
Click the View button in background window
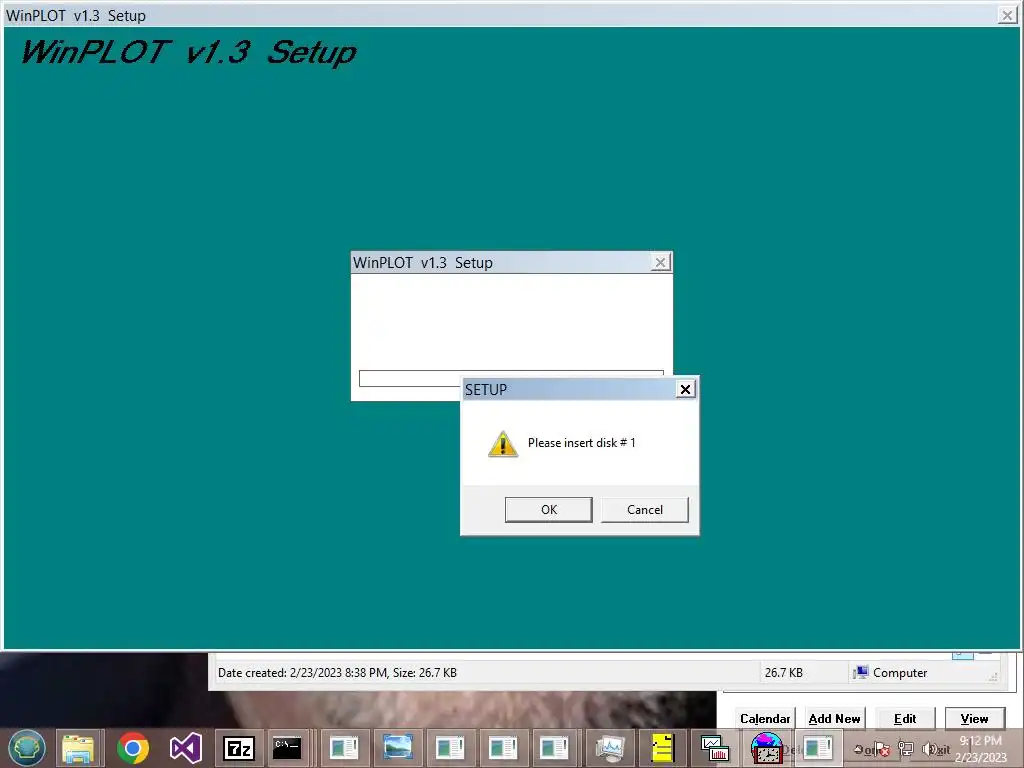point(974,718)
